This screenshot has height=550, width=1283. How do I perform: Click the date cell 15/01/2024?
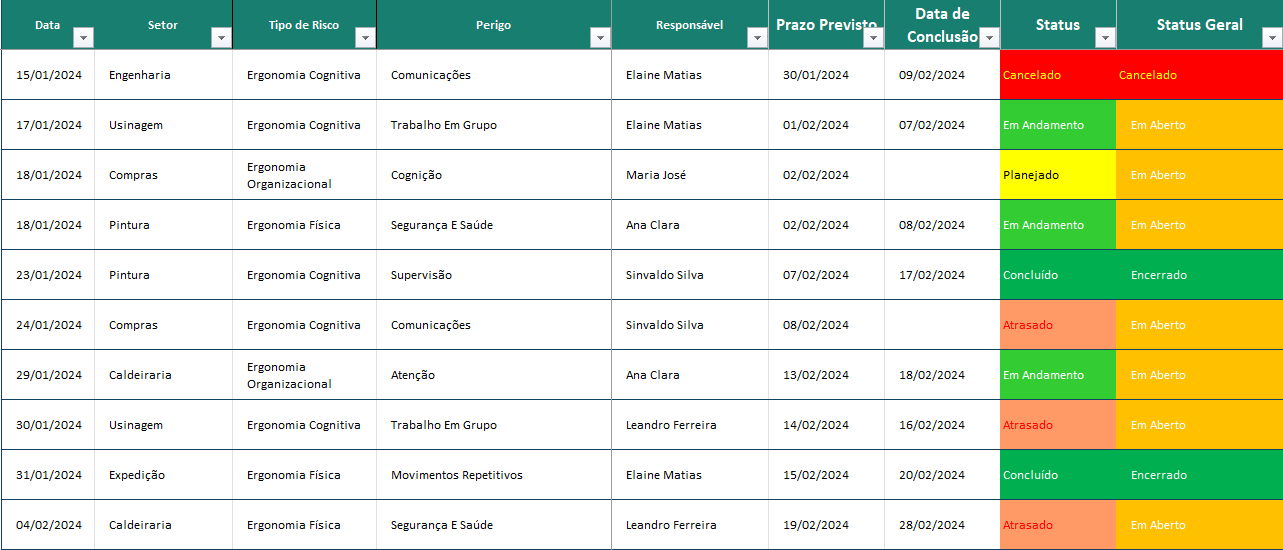coord(48,75)
